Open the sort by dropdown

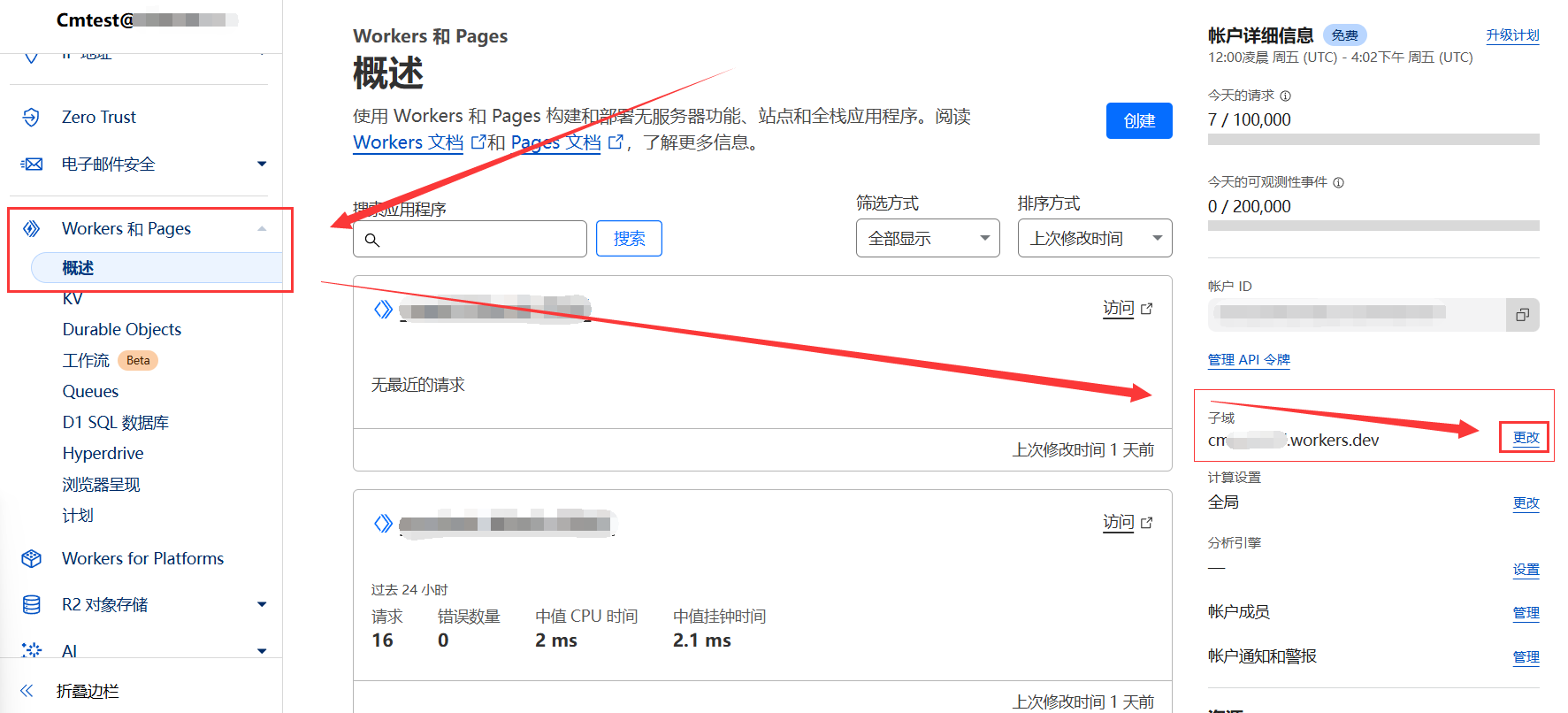pyautogui.click(x=1094, y=239)
